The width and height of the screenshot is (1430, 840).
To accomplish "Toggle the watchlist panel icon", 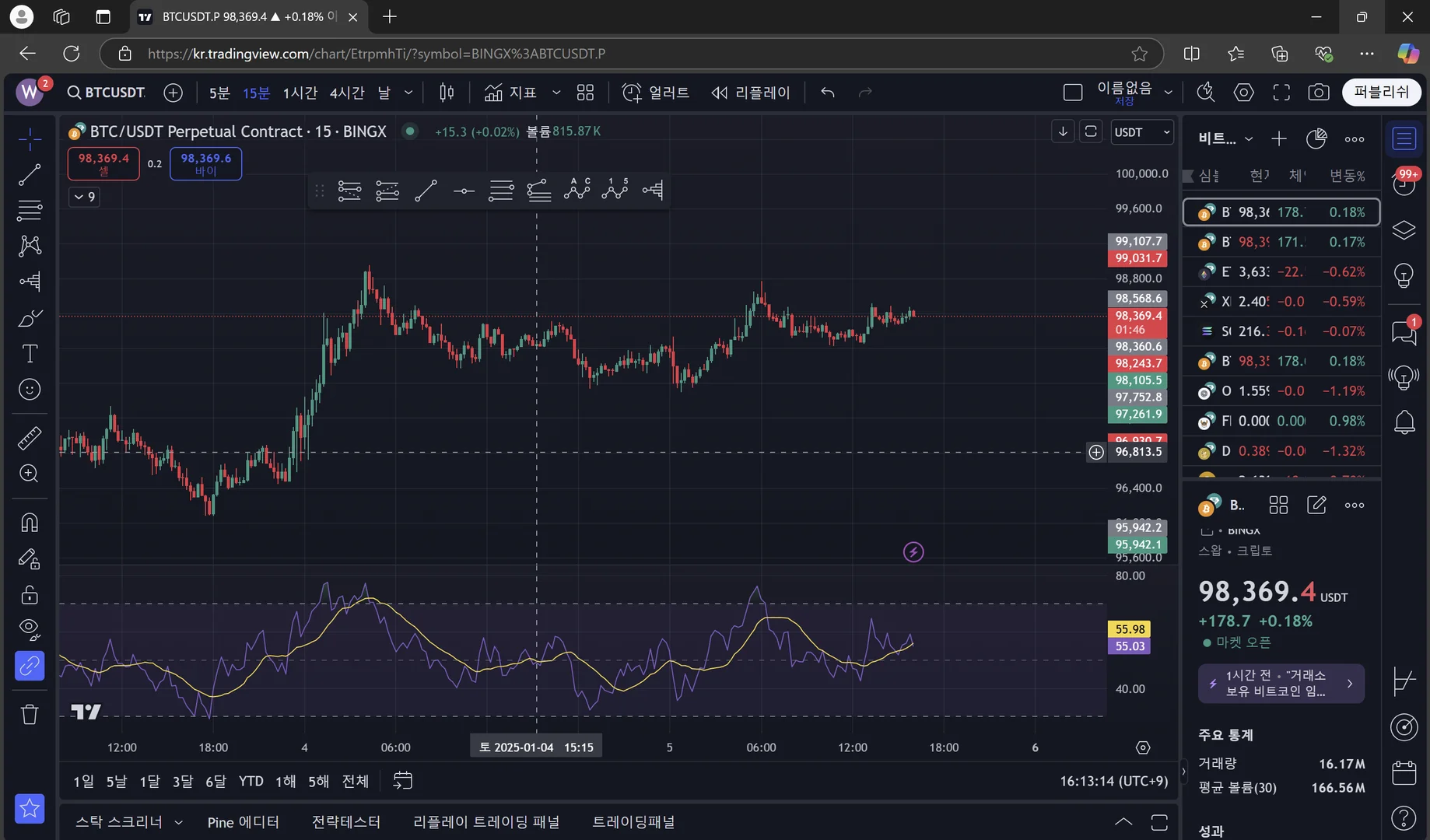I will [1404, 139].
